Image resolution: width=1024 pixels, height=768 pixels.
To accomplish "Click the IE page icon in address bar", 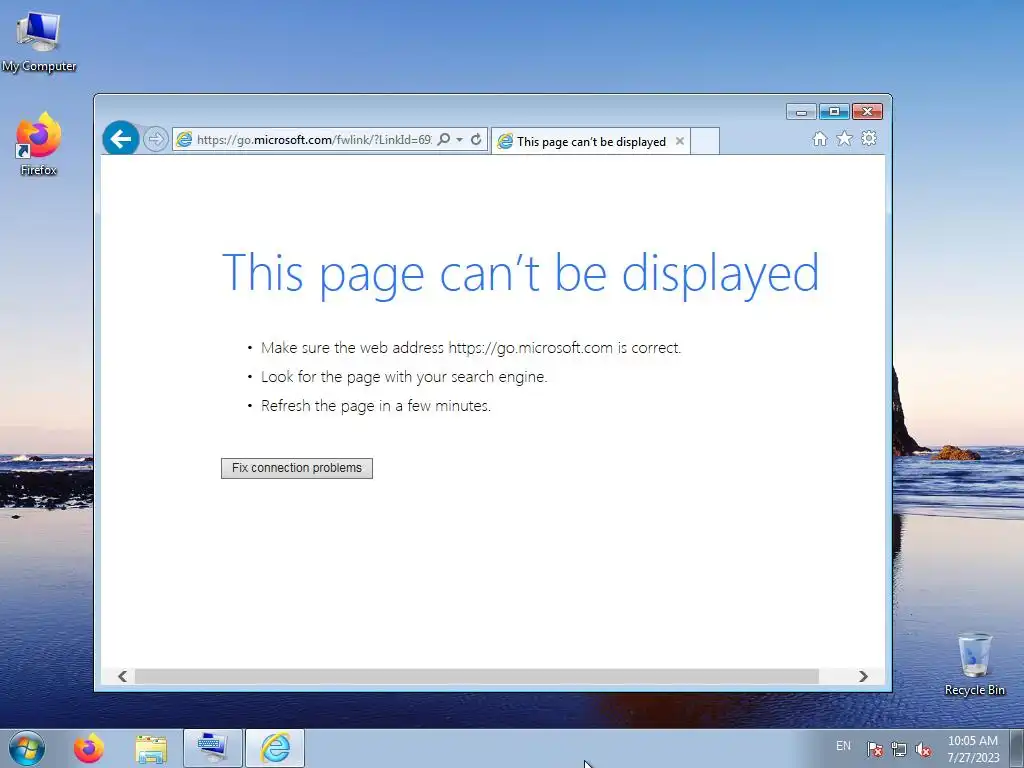I will pos(184,139).
